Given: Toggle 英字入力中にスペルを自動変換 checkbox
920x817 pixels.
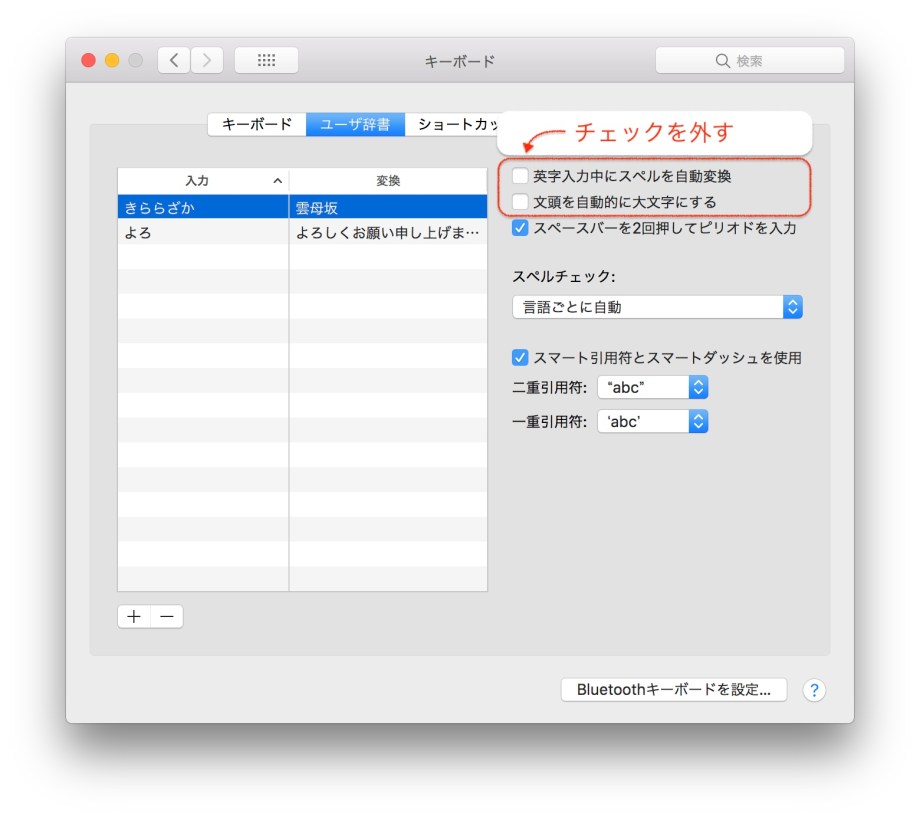Looking at the screenshot, I should [520, 175].
